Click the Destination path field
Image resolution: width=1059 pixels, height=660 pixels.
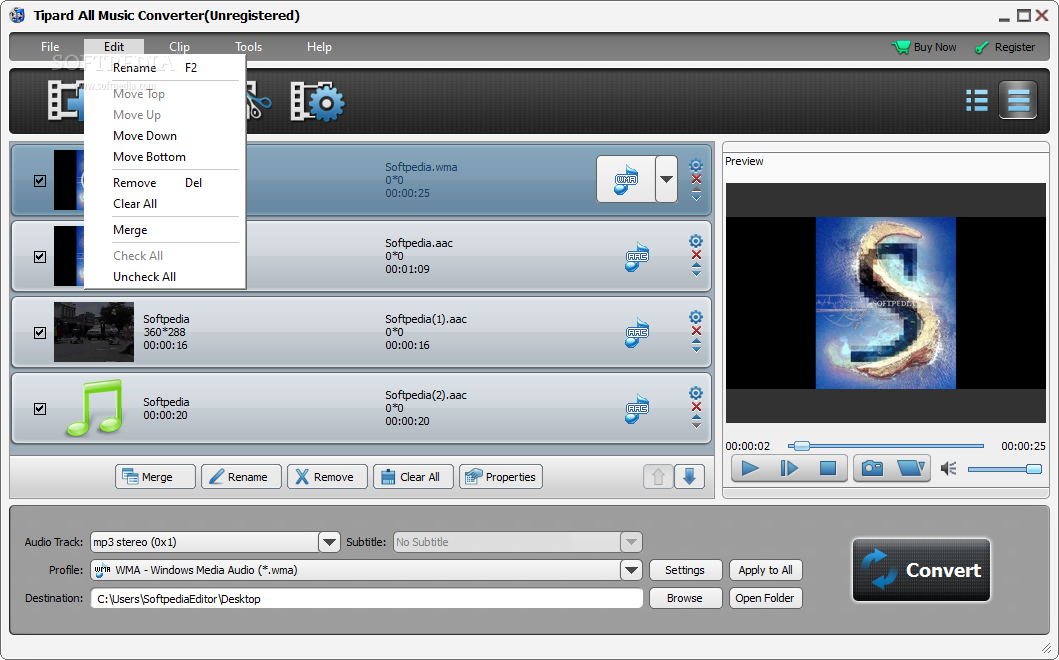367,599
